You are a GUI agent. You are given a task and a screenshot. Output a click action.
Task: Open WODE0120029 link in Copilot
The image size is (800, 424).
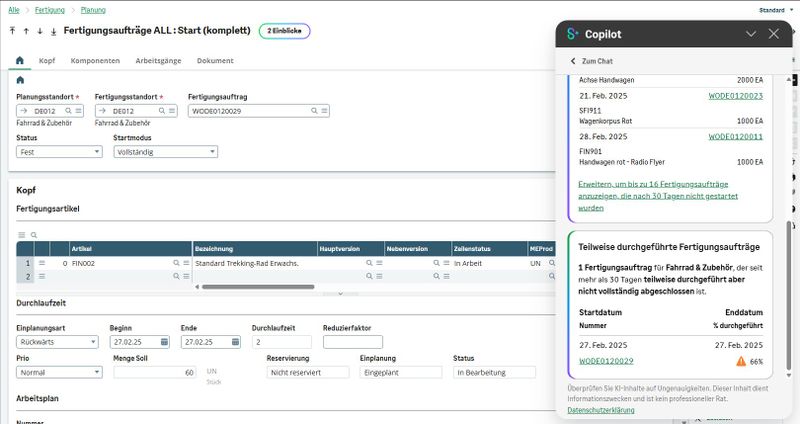606,361
